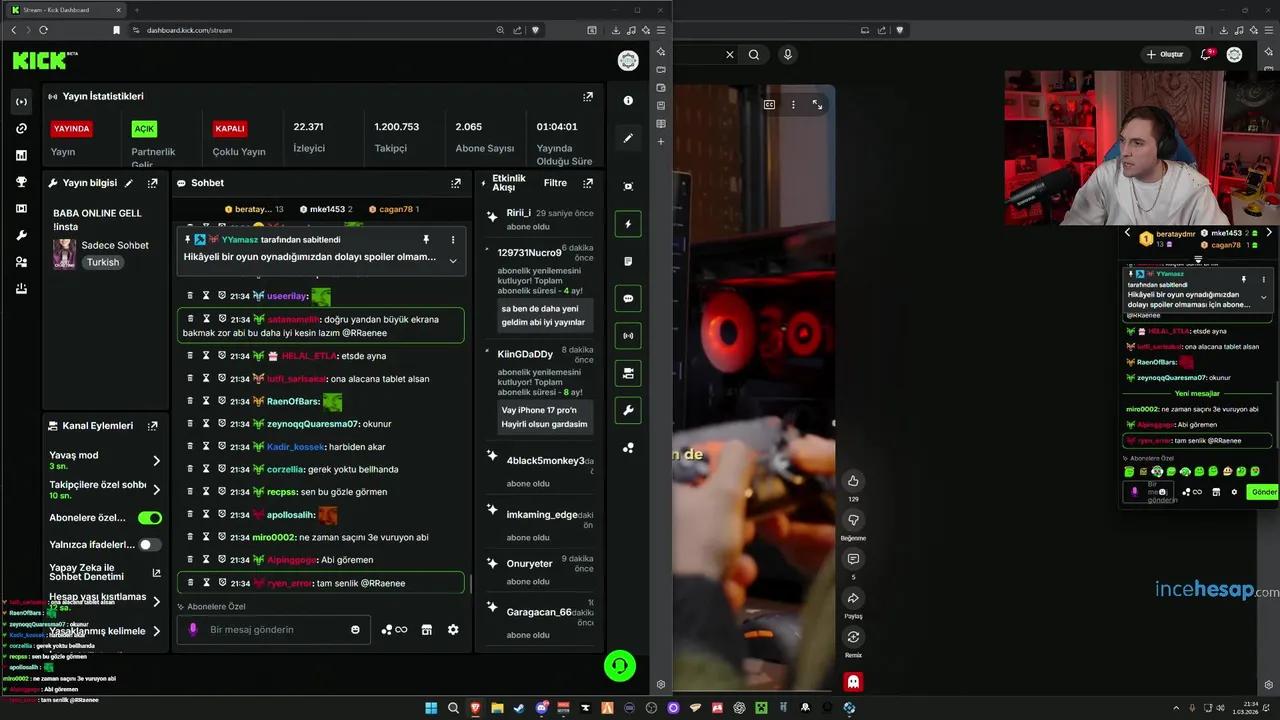The height and width of the screenshot is (720, 1280).
Task: Click the wrench widget in the right toolbar
Action: [x=628, y=410]
